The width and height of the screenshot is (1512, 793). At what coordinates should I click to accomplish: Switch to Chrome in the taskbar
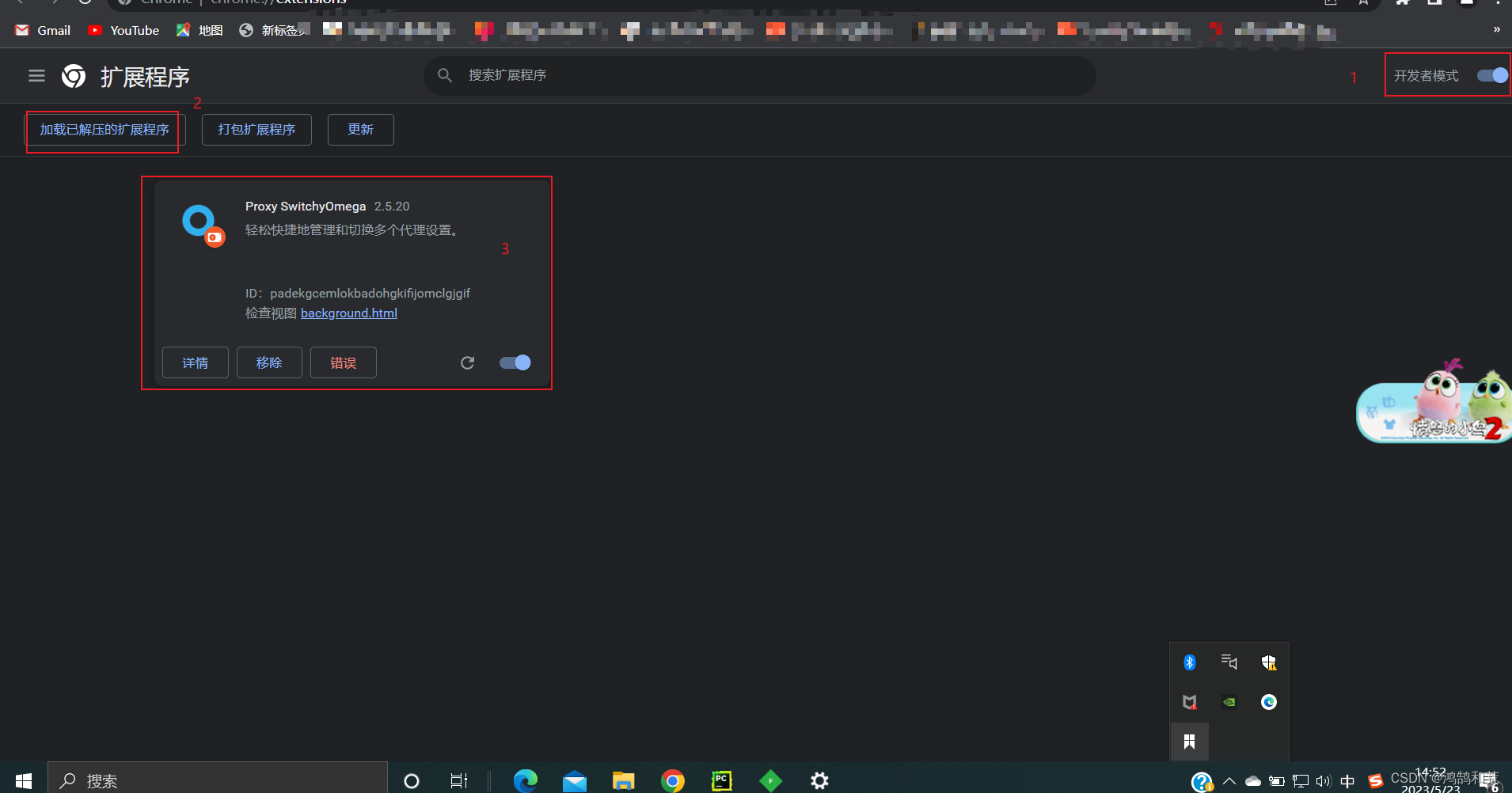673,781
